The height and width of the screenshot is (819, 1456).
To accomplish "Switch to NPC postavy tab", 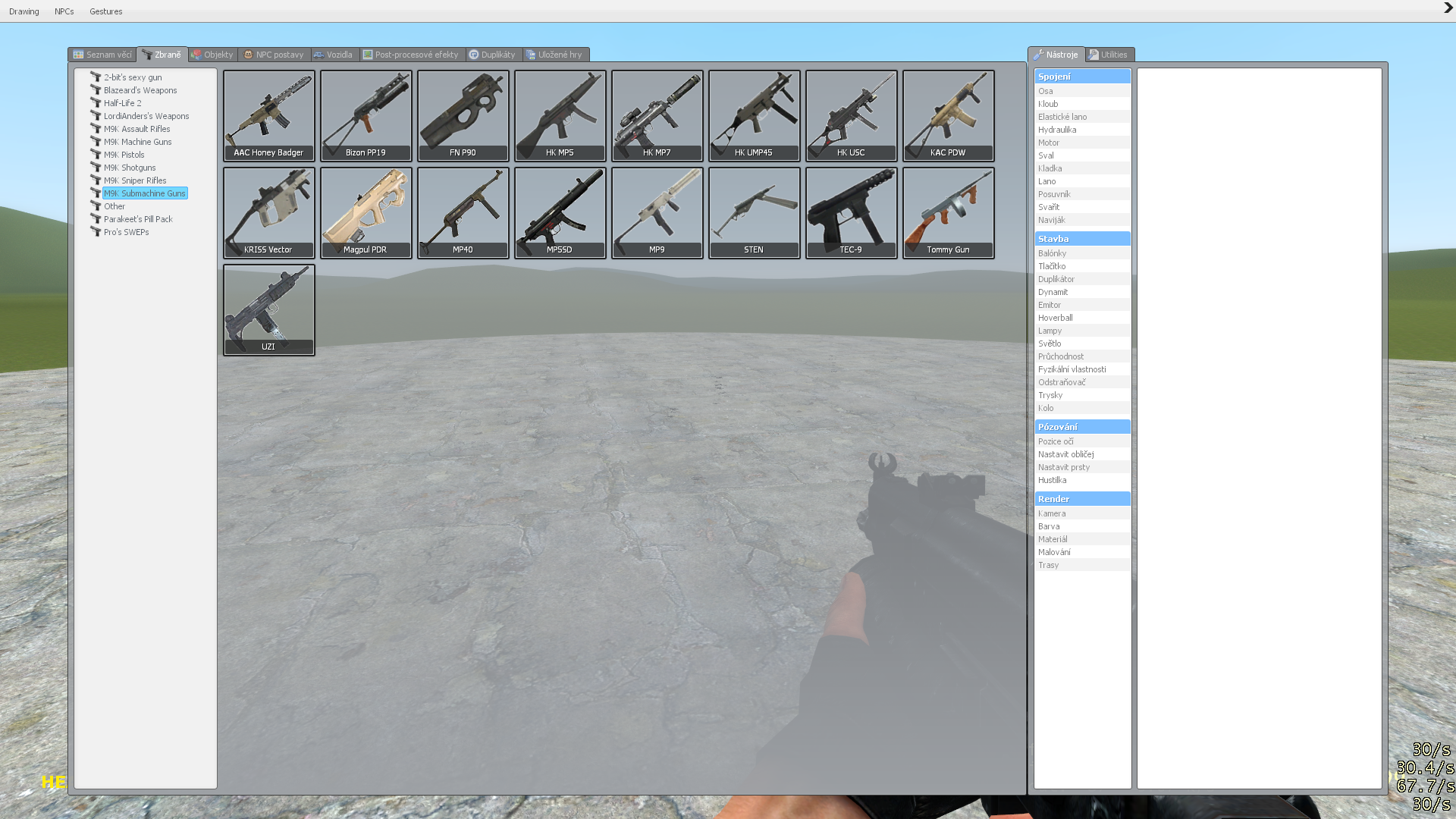I will click(275, 55).
